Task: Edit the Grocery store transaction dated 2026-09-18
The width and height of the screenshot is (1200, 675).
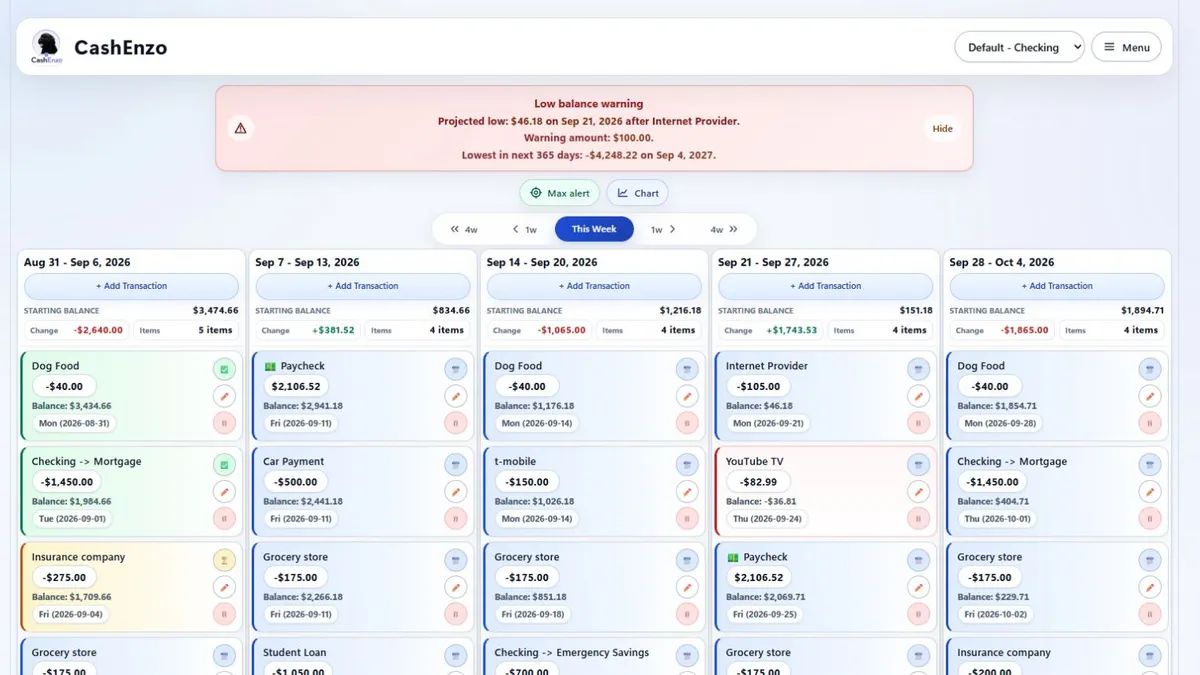Action: pyautogui.click(x=687, y=587)
